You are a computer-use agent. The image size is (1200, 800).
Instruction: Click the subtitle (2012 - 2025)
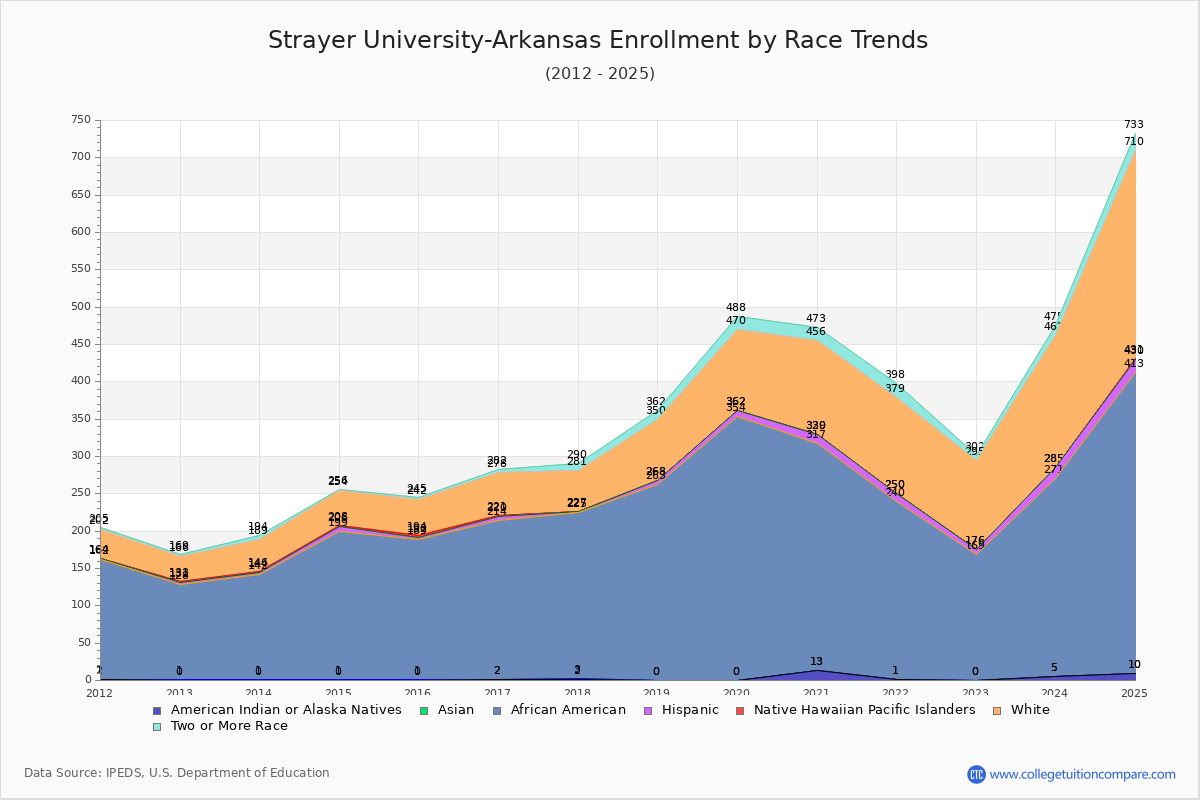point(600,74)
